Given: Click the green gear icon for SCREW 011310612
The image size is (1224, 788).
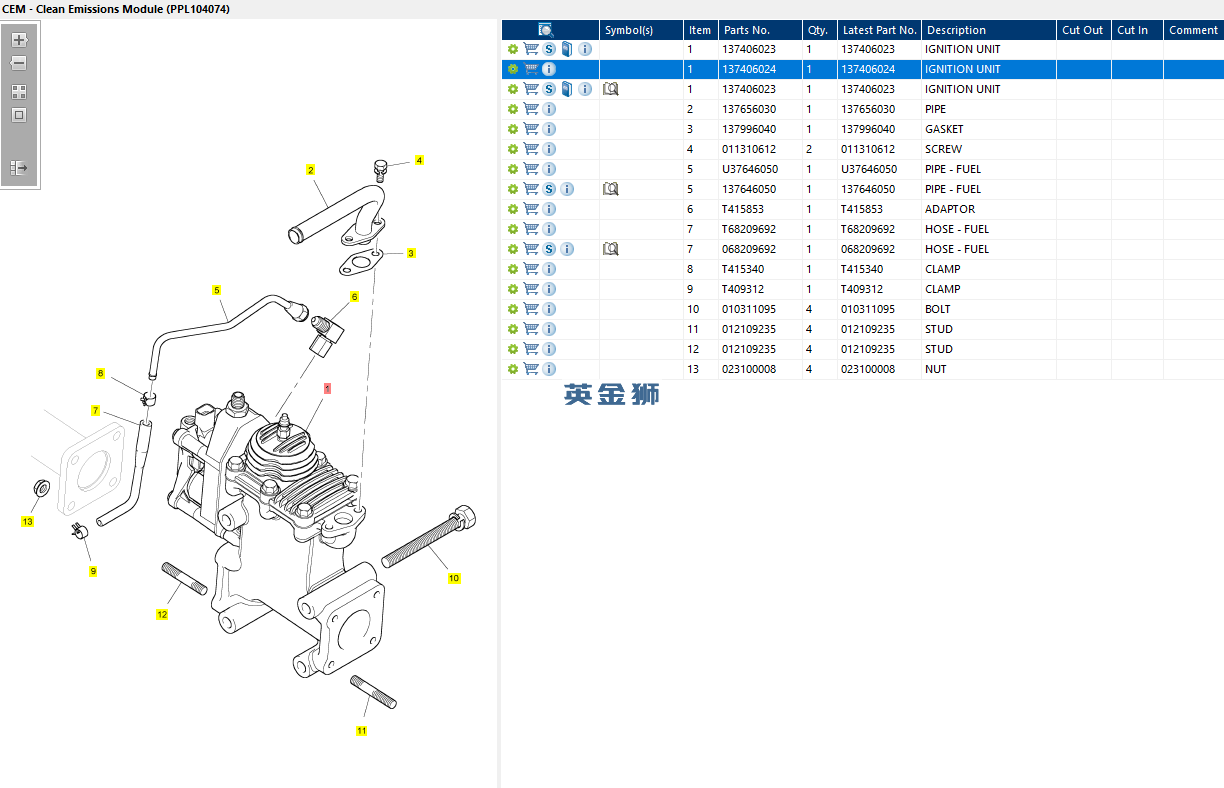Looking at the screenshot, I should pyautogui.click(x=513, y=149).
